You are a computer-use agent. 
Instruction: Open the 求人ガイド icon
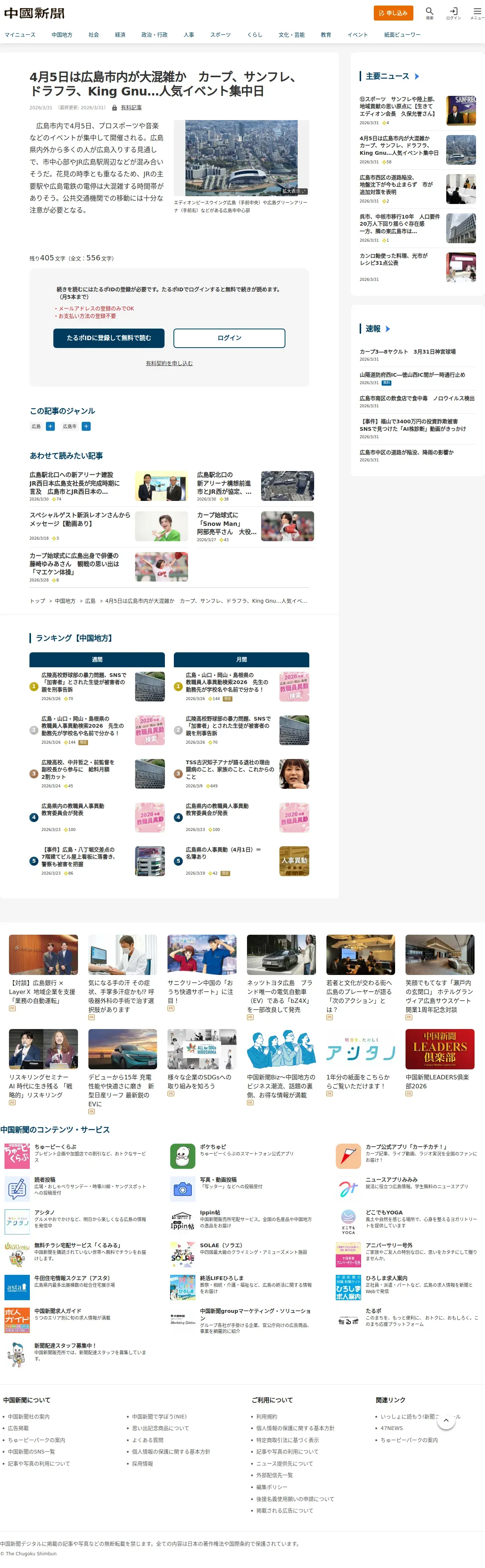click(17, 1320)
